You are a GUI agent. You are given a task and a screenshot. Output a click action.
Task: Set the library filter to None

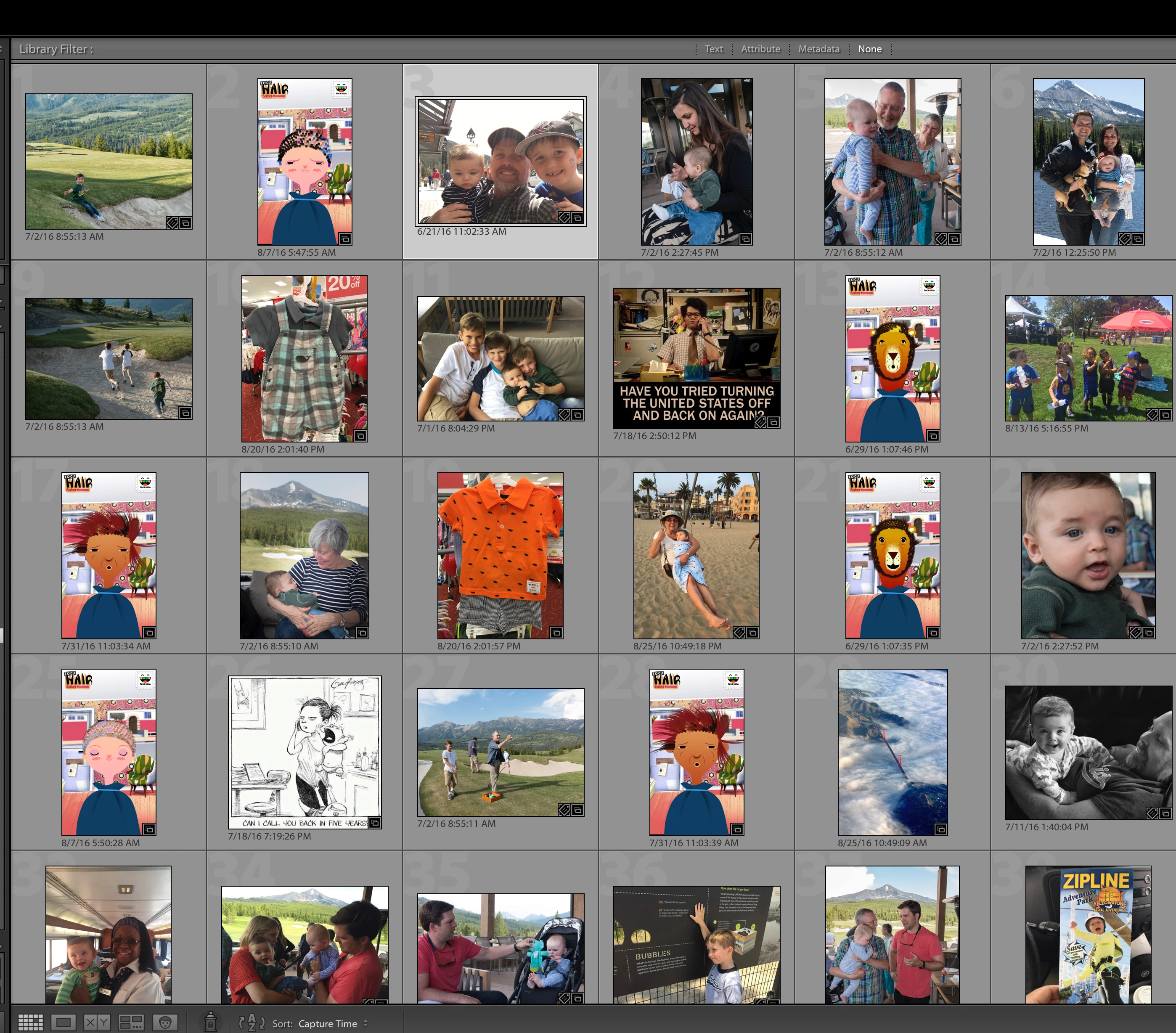coord(869,49)
